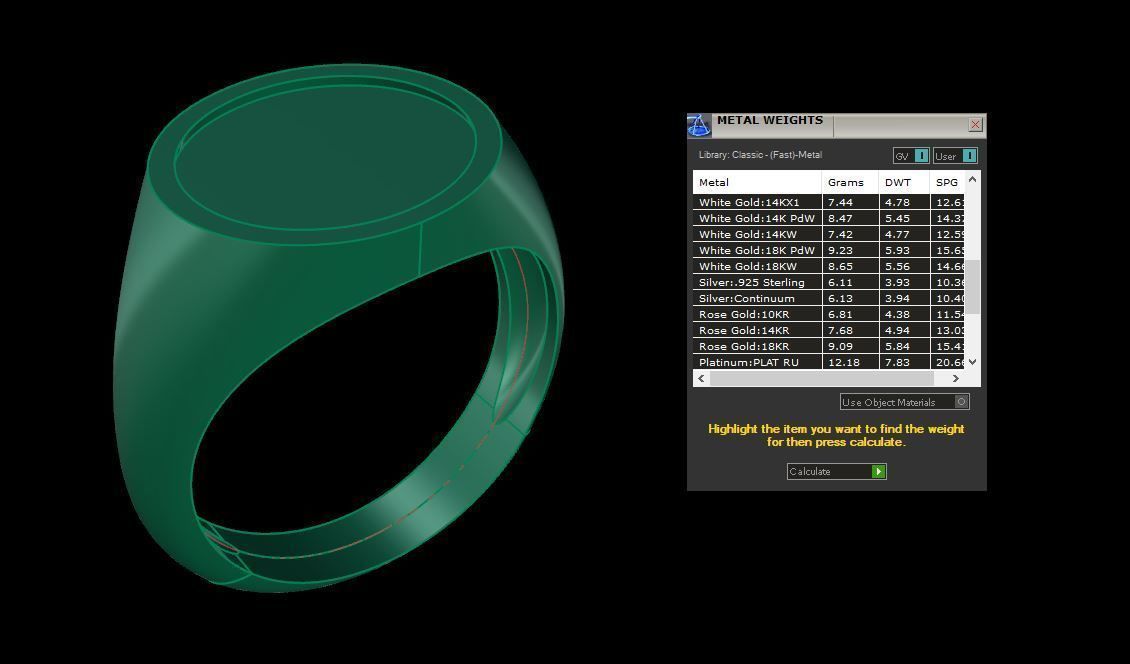1130x664 pixels.
Task: Select the Platinum:PLAT RU row
Action: click(x=829, y=362)
